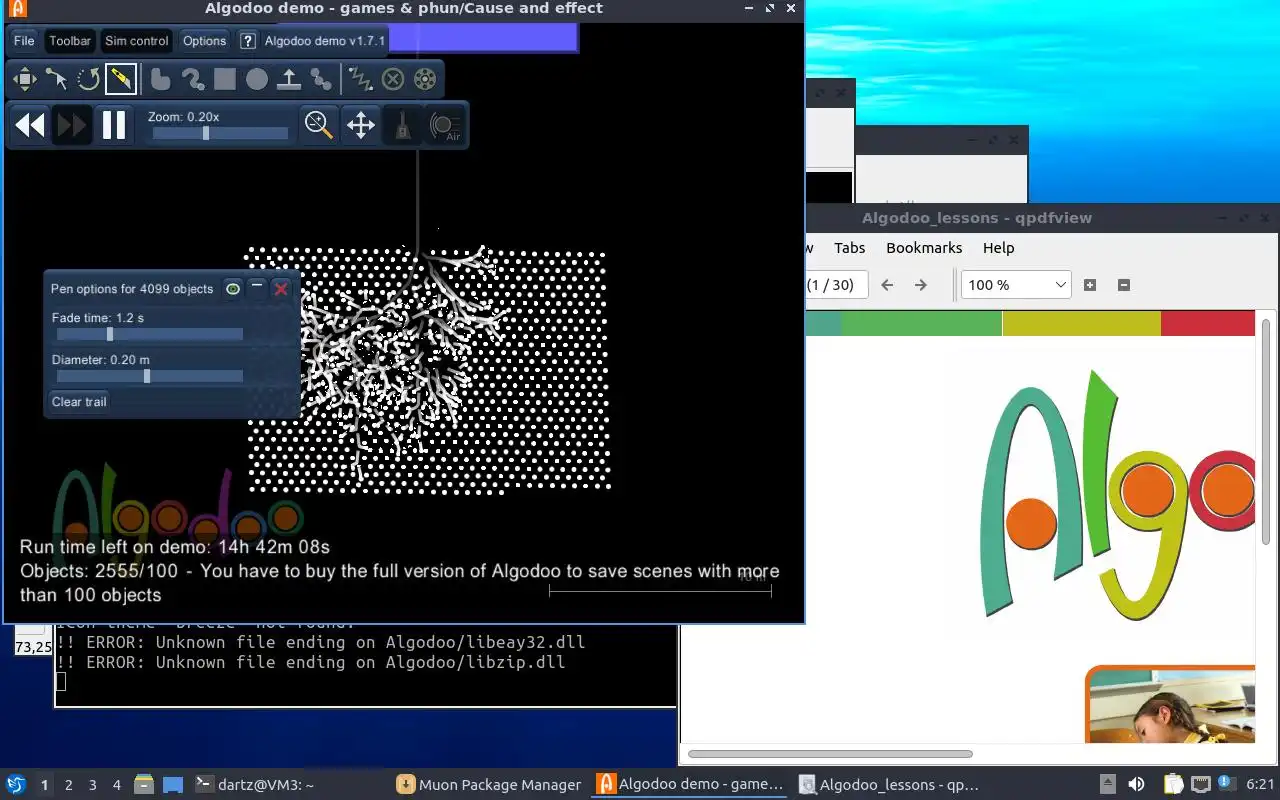
Task: Switch to workspace 2
Action: (x=69, y=785)
